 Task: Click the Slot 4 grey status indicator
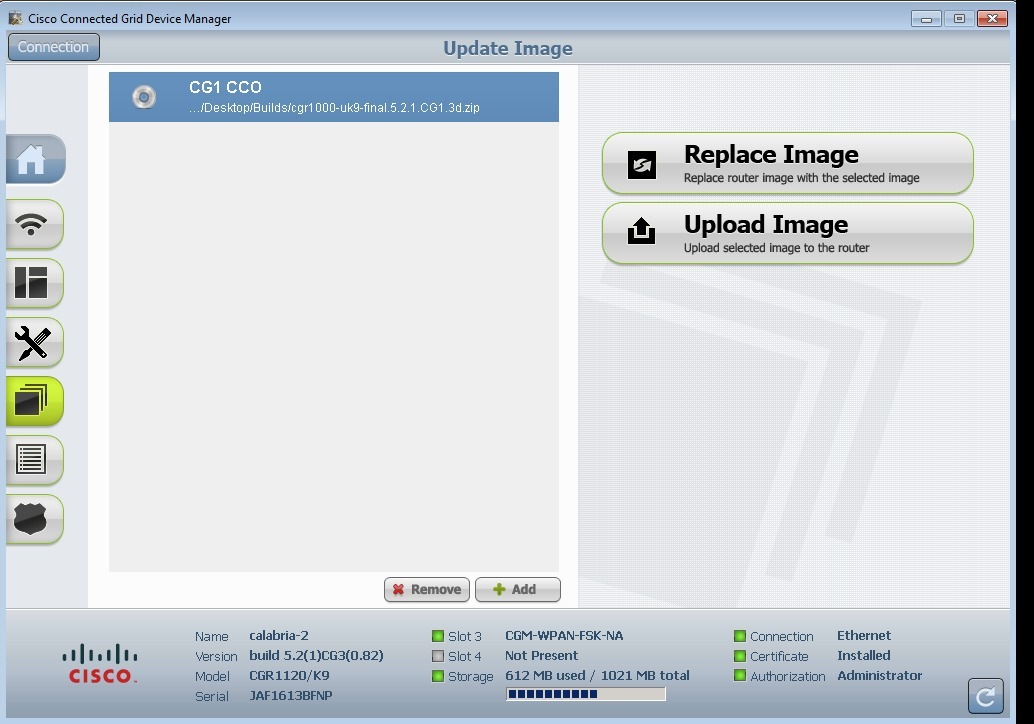(438, 656)
